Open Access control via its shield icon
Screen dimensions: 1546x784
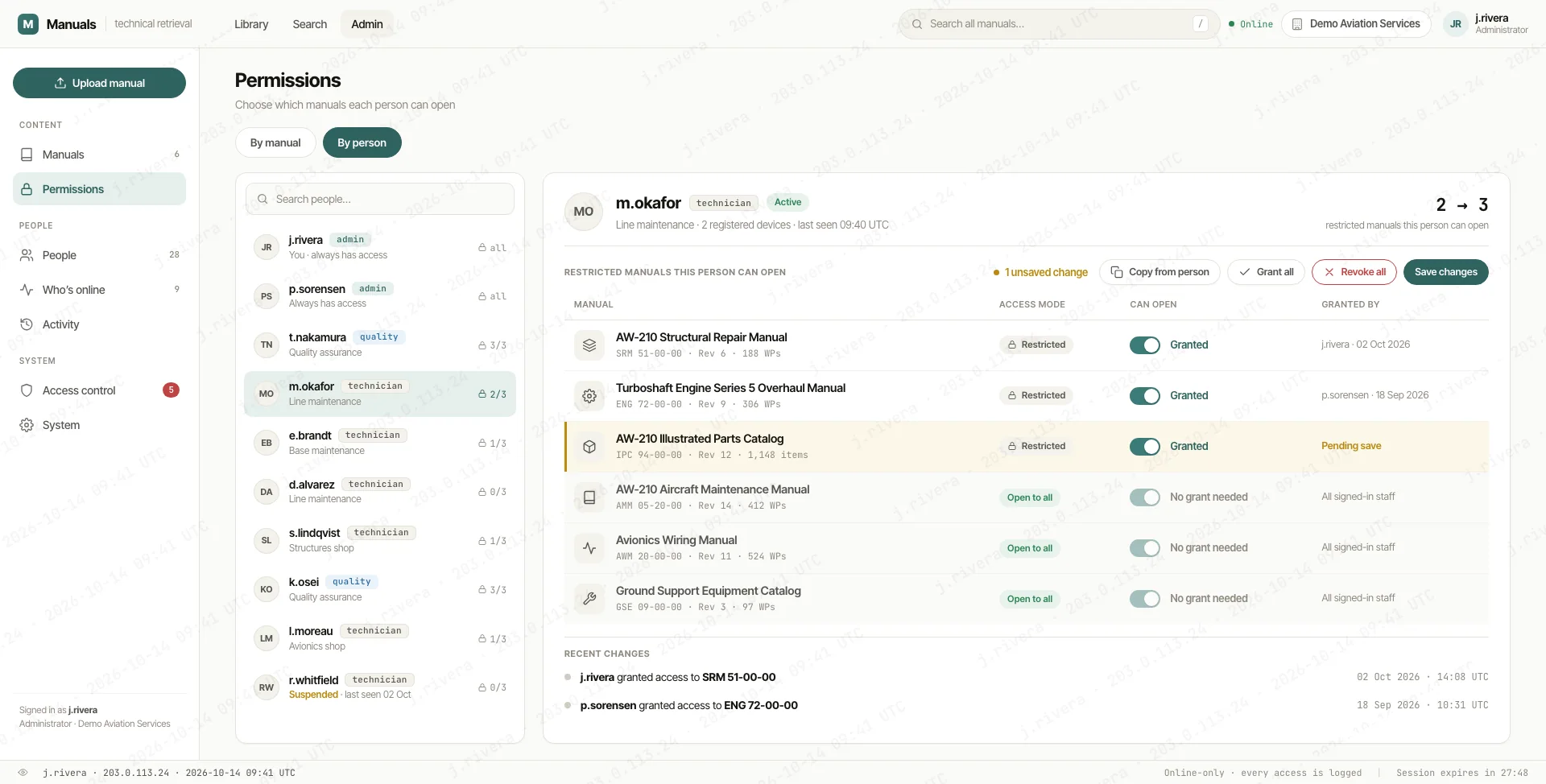click(27, 390)
